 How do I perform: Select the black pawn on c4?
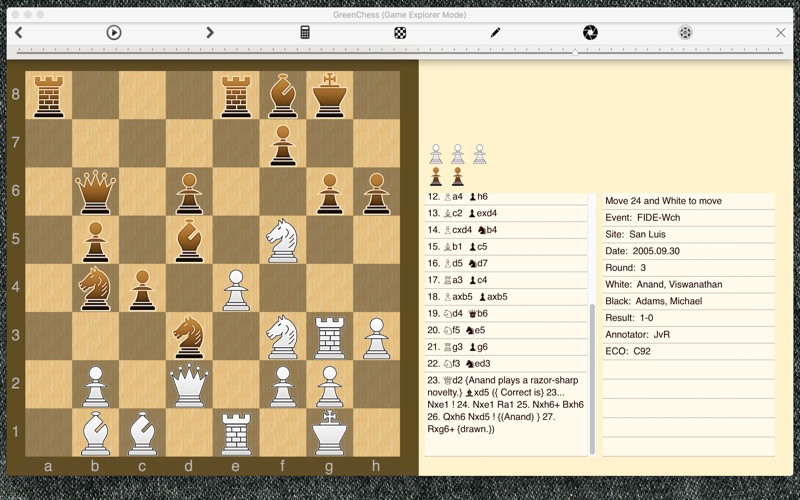142,290
